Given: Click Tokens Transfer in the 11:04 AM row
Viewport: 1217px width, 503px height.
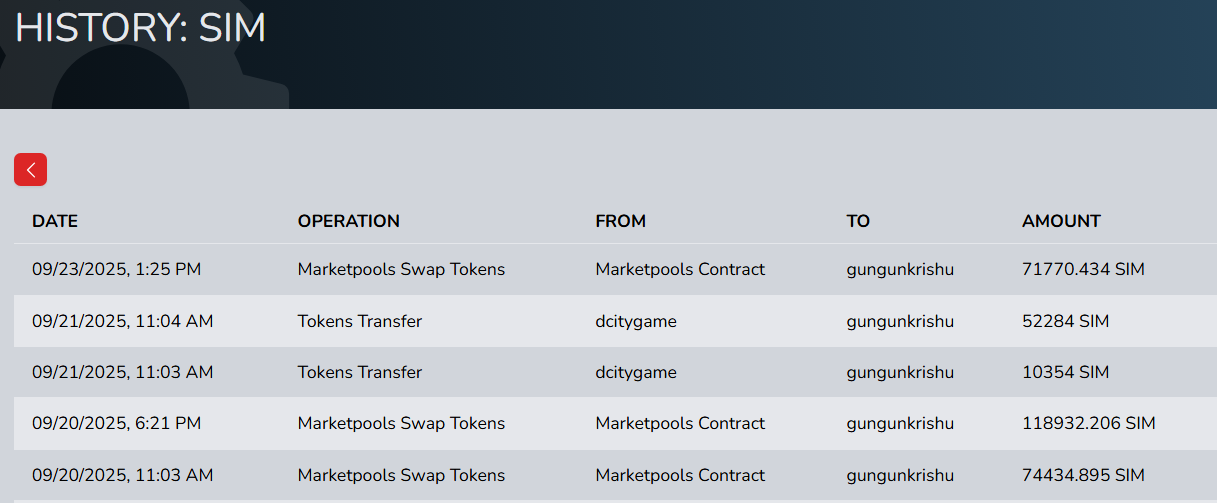Looking at the screenshot, I should (360, 321).
